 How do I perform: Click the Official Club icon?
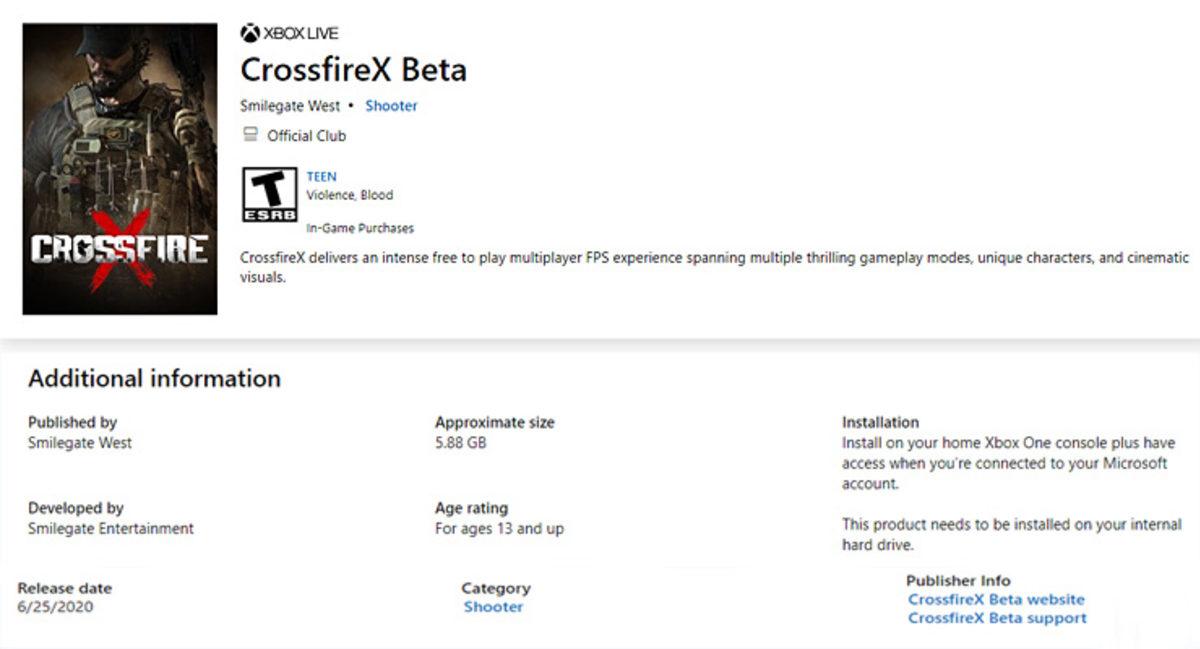point(250,135)
